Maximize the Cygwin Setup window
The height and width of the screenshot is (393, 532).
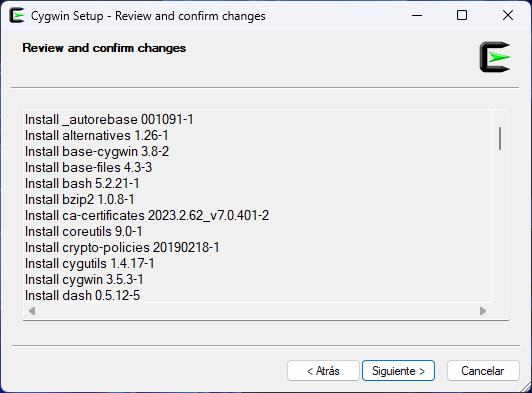(x=462, y=15)
